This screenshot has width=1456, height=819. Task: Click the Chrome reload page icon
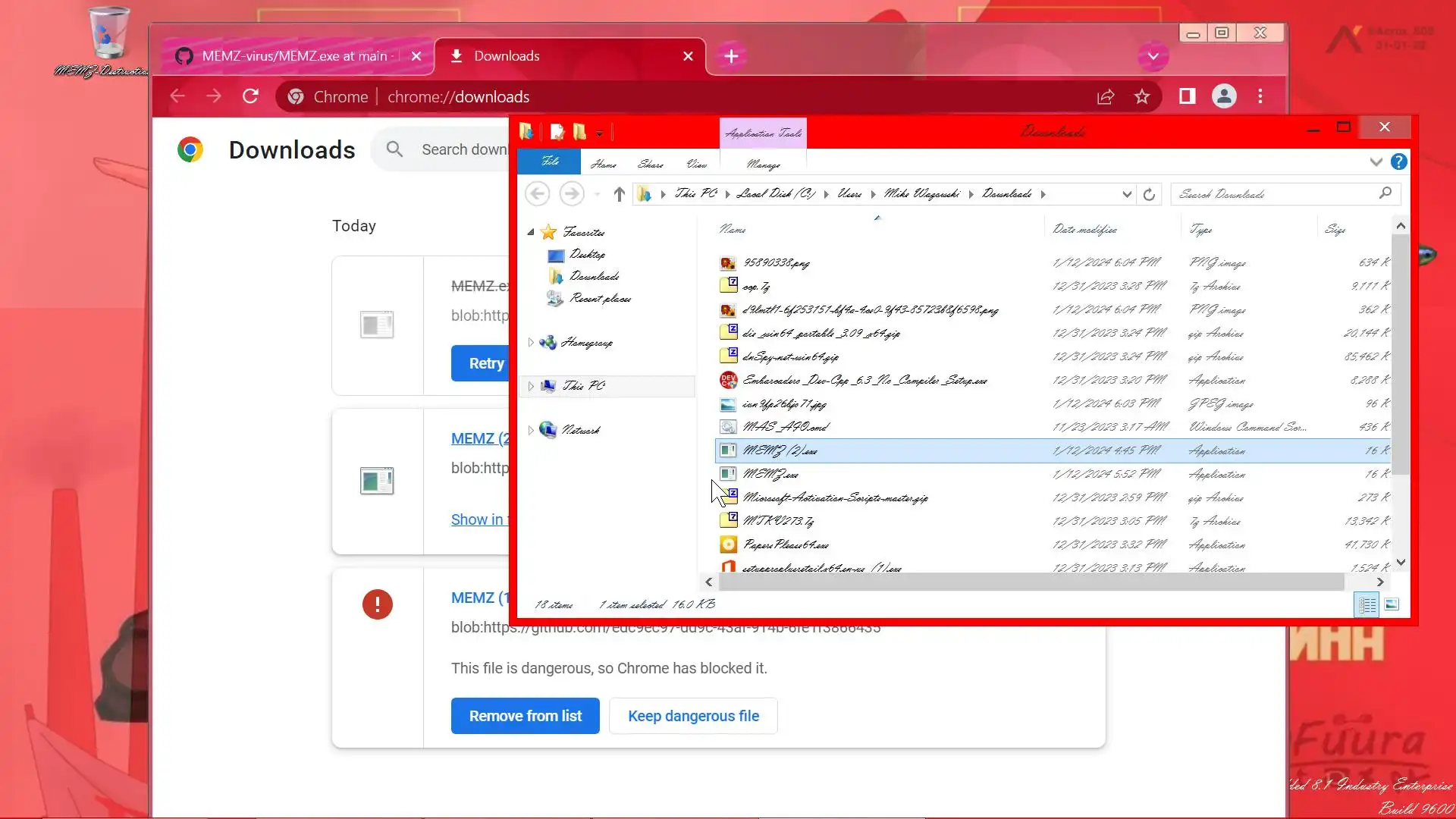coord(250,96)
